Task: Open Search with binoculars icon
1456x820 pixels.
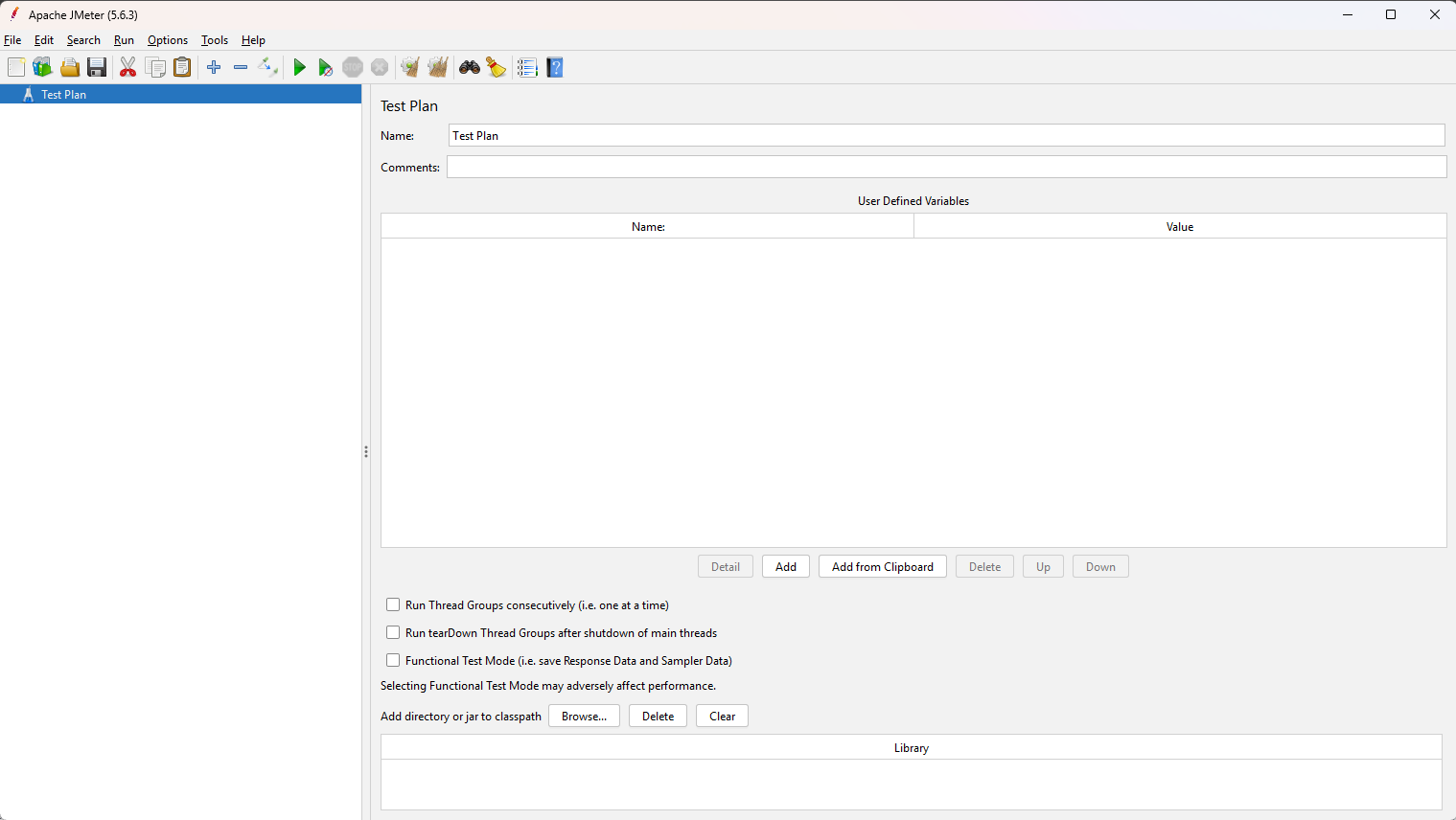Action: (470, 67)
